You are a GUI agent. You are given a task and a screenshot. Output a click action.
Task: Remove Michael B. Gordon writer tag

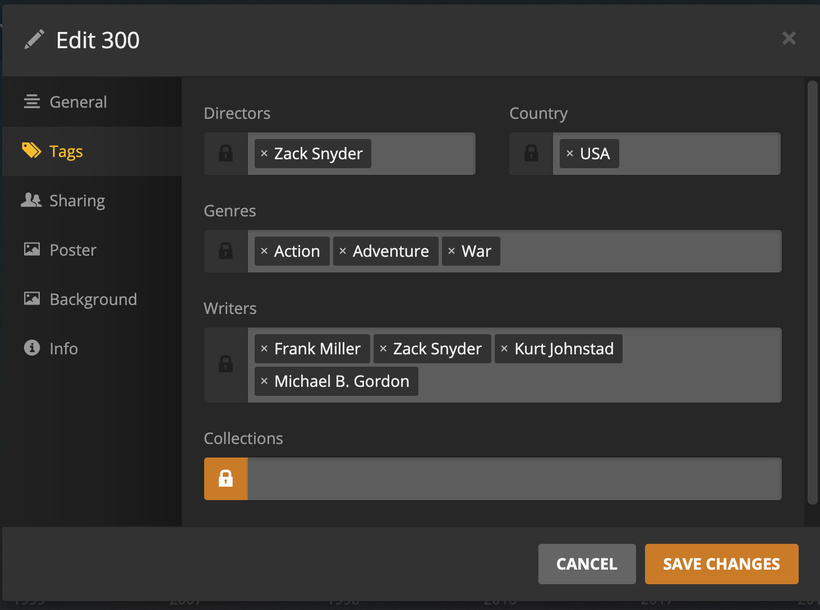tap(264, 382)
